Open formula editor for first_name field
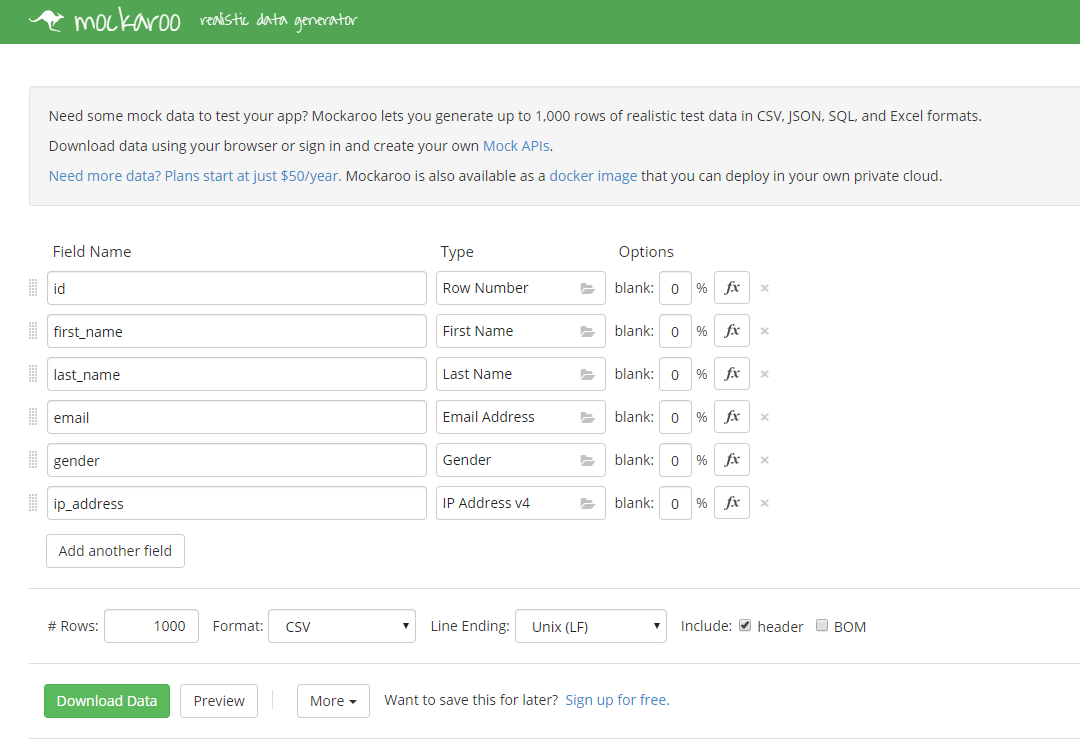 731,331
